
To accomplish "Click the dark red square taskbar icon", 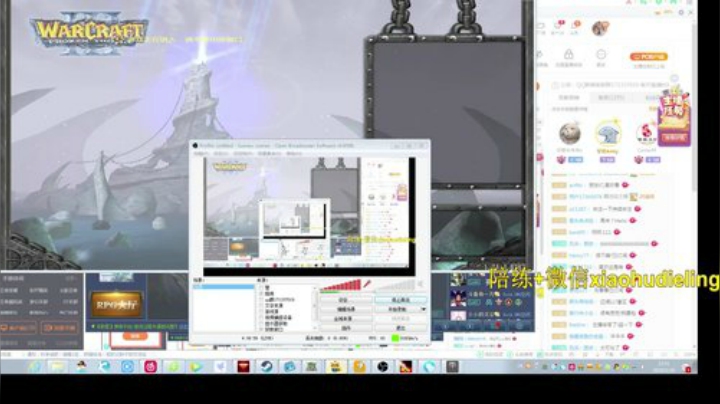I will pyautogui.click(x=243, y=366).
